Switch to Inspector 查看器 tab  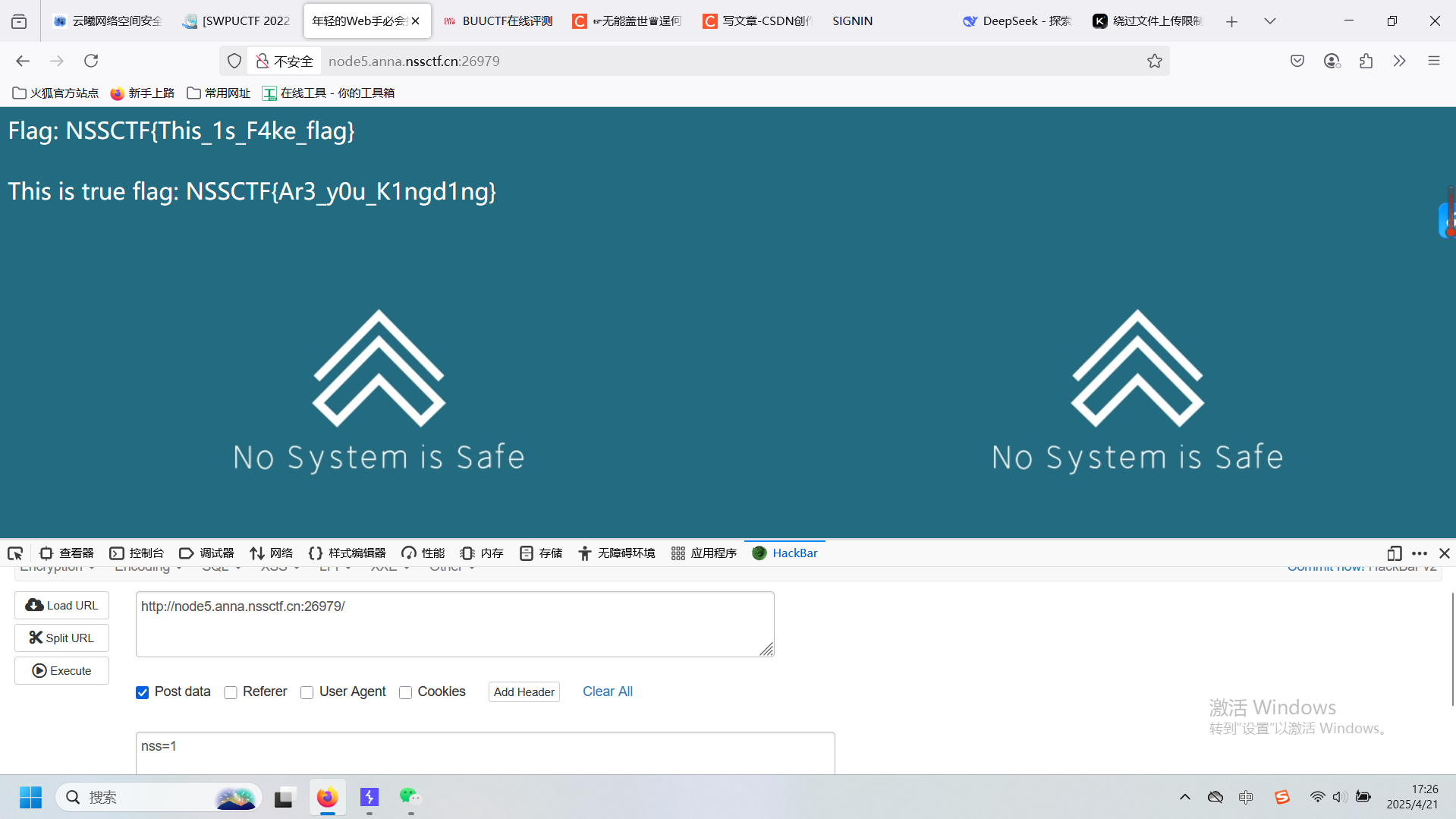point(67,553)
